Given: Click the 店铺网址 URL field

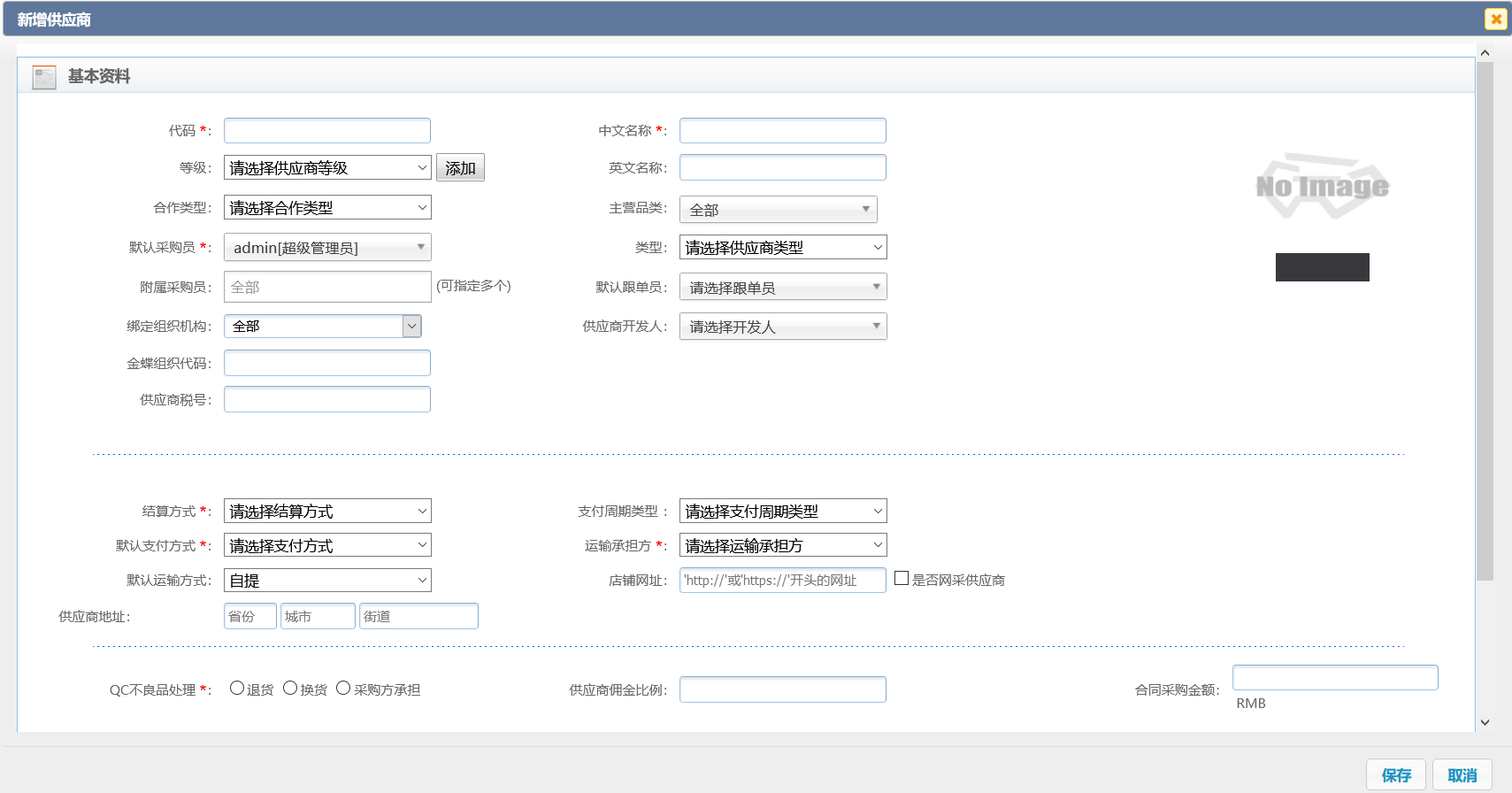Looking at the screenshot, I should pos(783,580).
